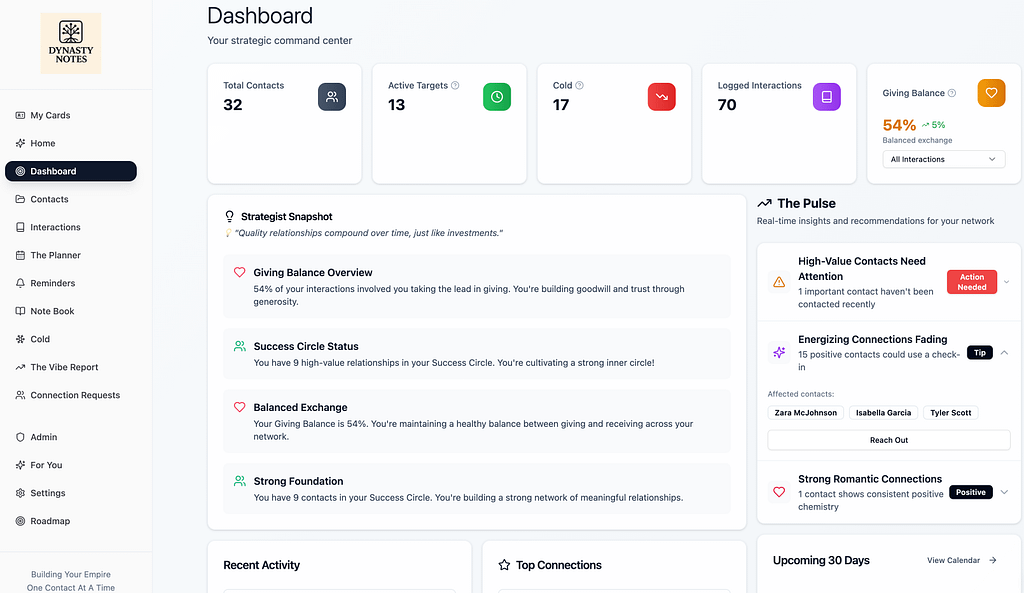Click the orange Giving Balance heart icon
Image resolution: width=1024 pixels, height=593 pixels.
[991, 92]
